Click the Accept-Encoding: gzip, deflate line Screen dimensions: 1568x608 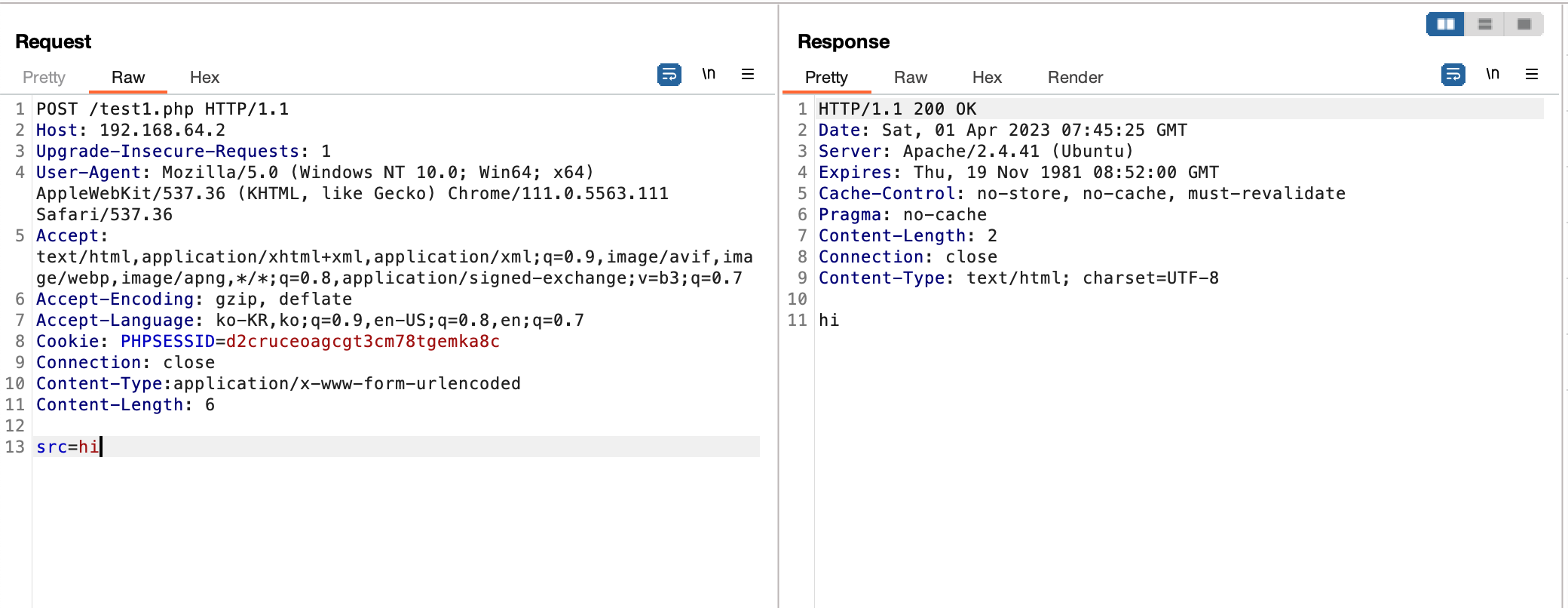coord(194,299)
